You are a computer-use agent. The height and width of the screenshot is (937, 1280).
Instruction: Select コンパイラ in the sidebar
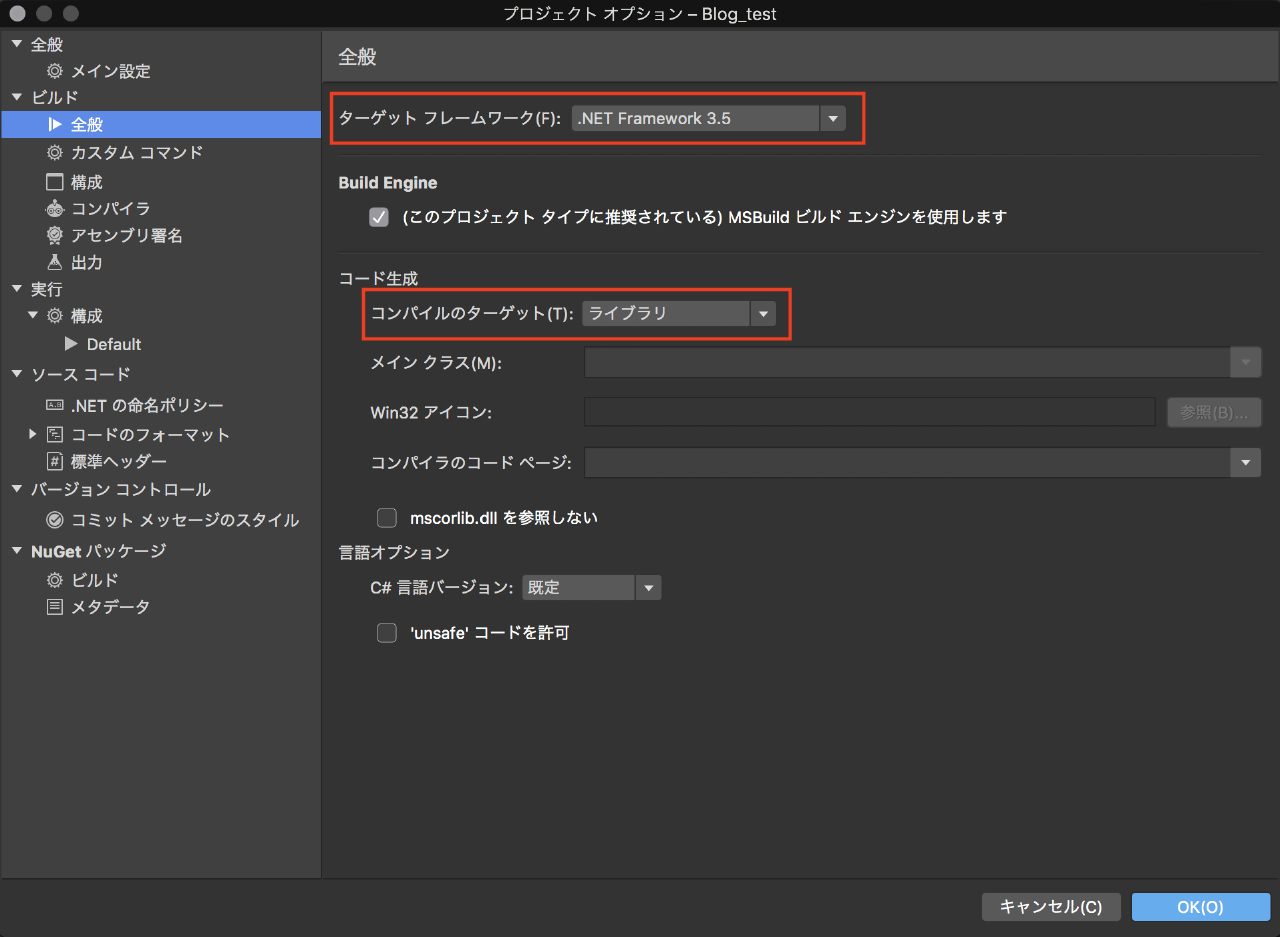110,208
